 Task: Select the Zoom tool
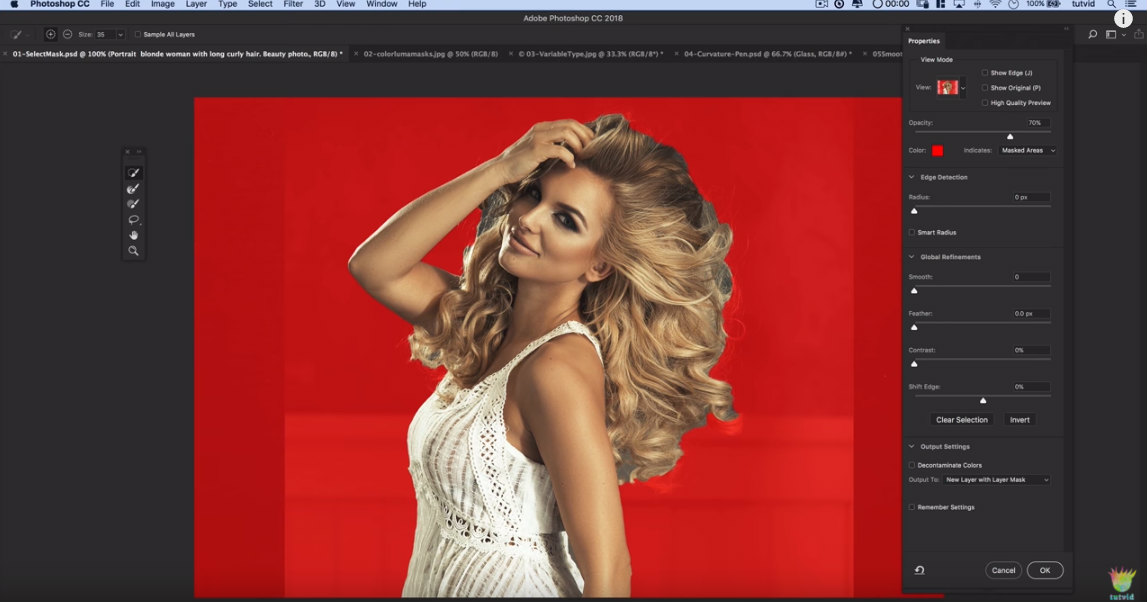[x=133, y=250]
